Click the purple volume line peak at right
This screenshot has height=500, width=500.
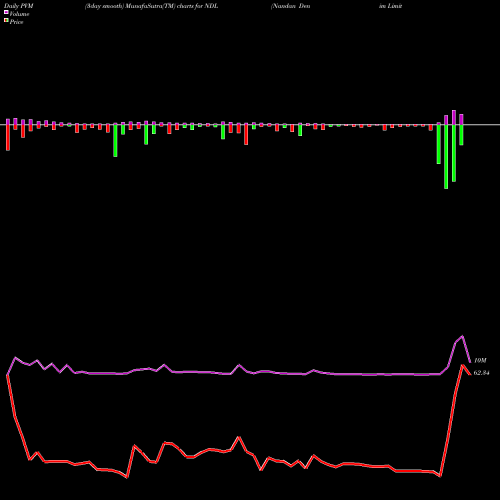point(462,336)
